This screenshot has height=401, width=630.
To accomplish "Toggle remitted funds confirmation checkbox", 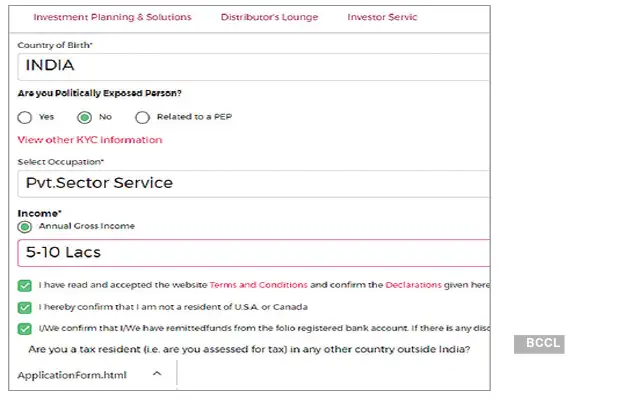I will 25,328.
